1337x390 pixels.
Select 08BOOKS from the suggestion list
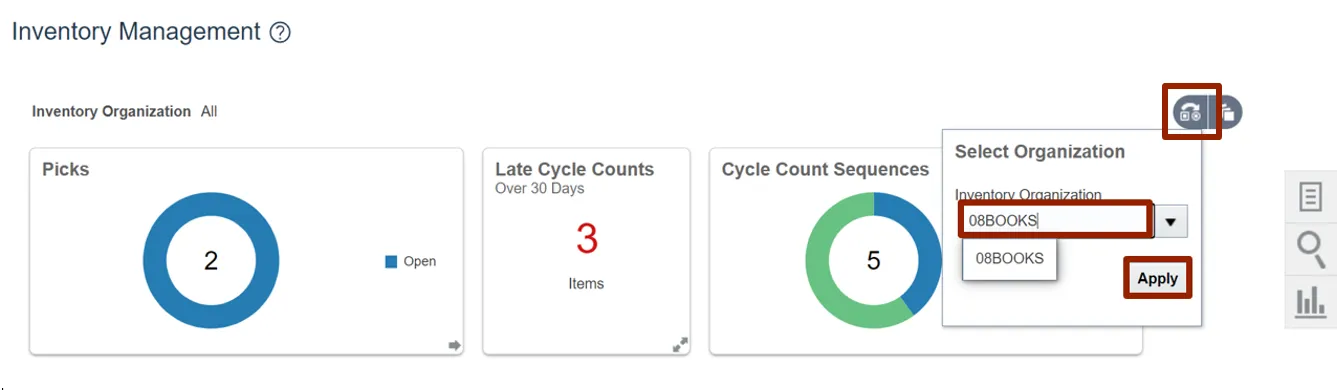1009,258
